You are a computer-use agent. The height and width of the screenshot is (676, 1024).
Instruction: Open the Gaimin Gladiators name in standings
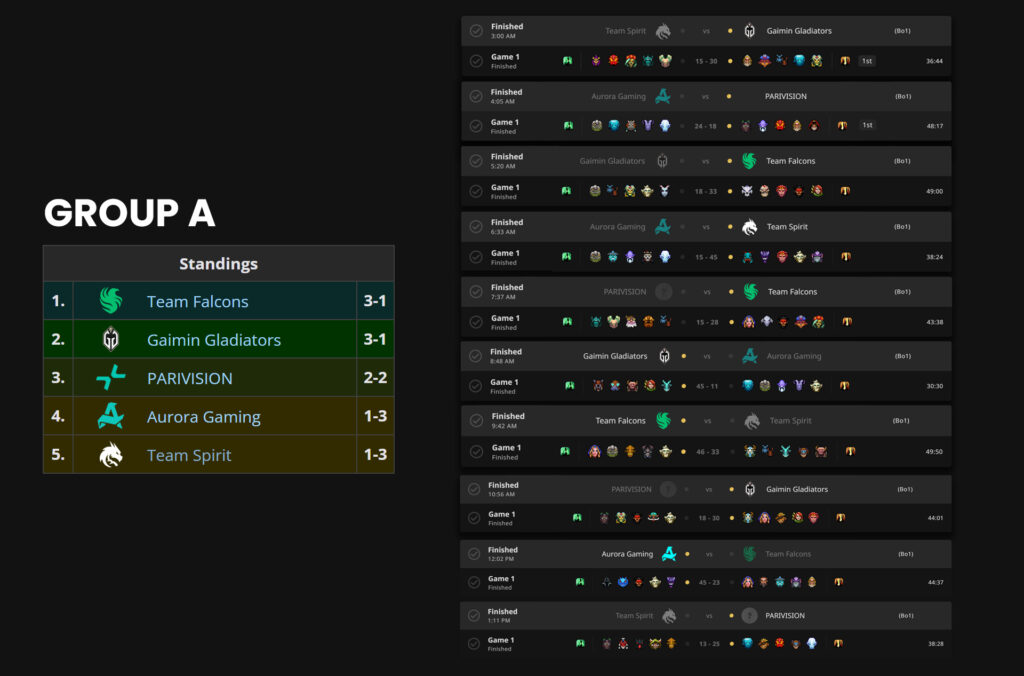point(214,340)
